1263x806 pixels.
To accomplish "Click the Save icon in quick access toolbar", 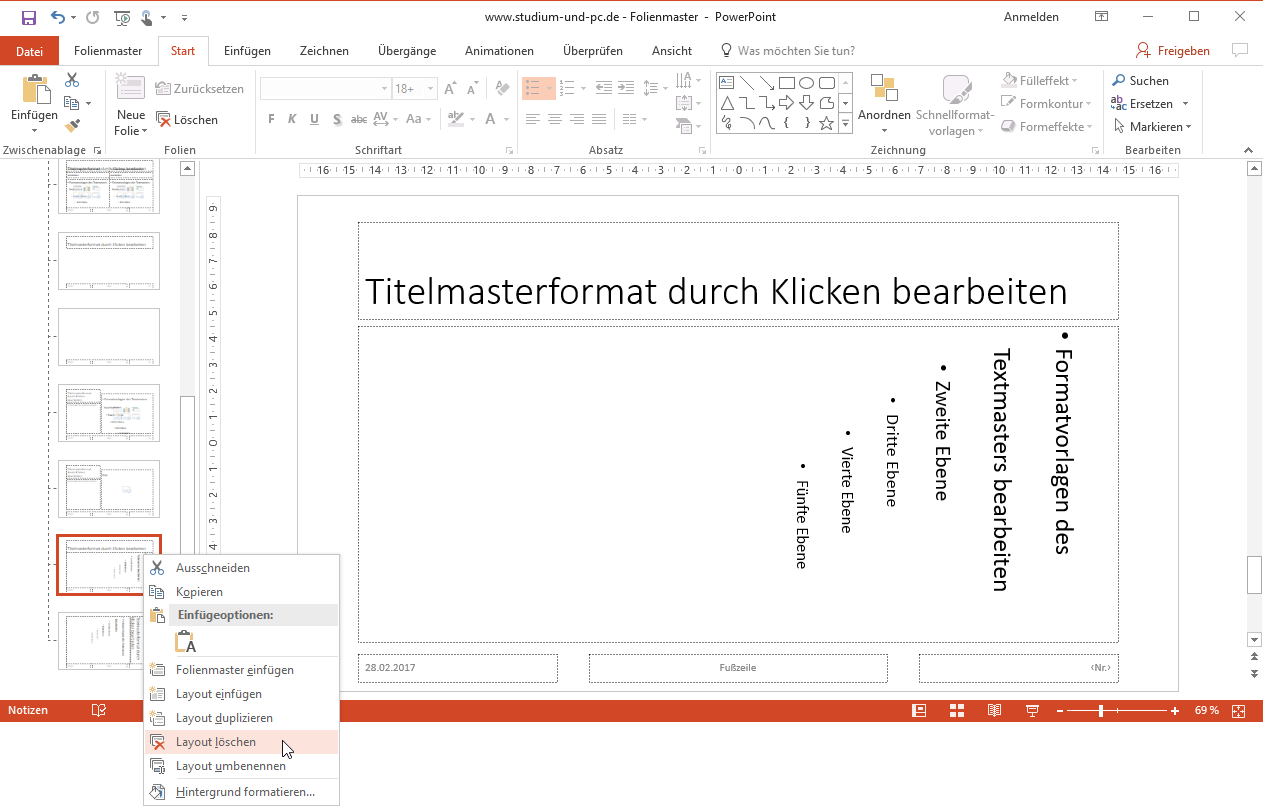I will [28, 17].
